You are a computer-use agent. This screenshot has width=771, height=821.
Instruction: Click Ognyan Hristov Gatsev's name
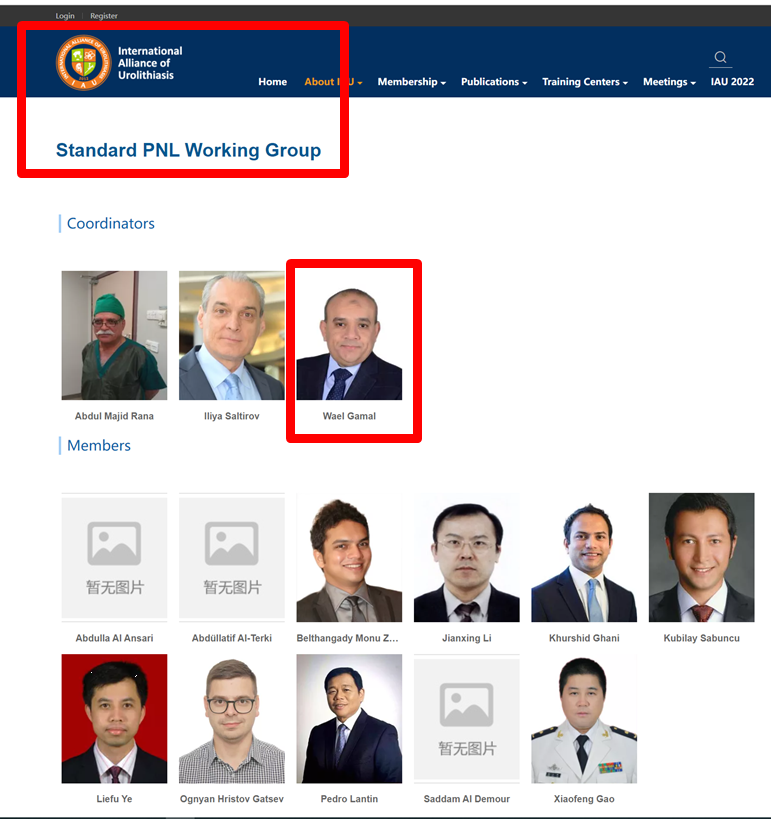[232, 798]
